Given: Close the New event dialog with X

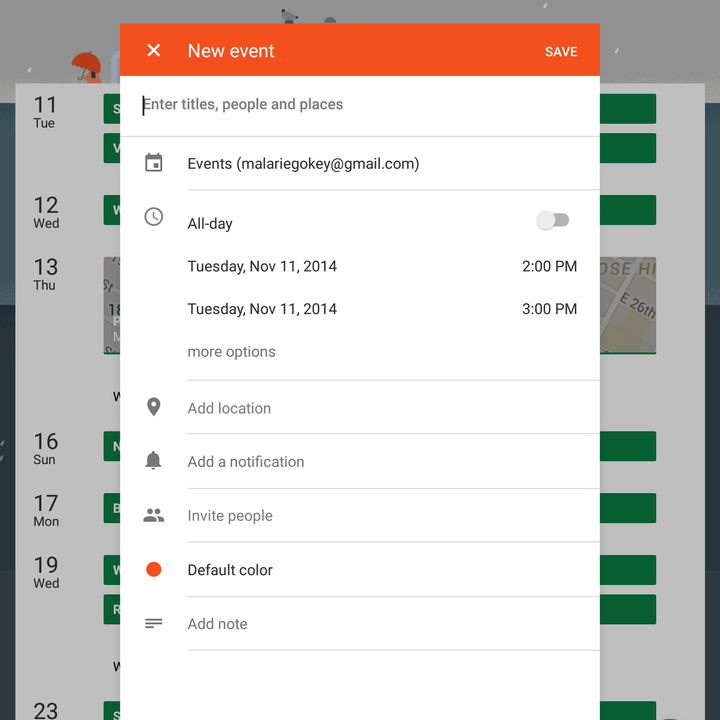Looking at the screenshot, I should coord(153,50).
